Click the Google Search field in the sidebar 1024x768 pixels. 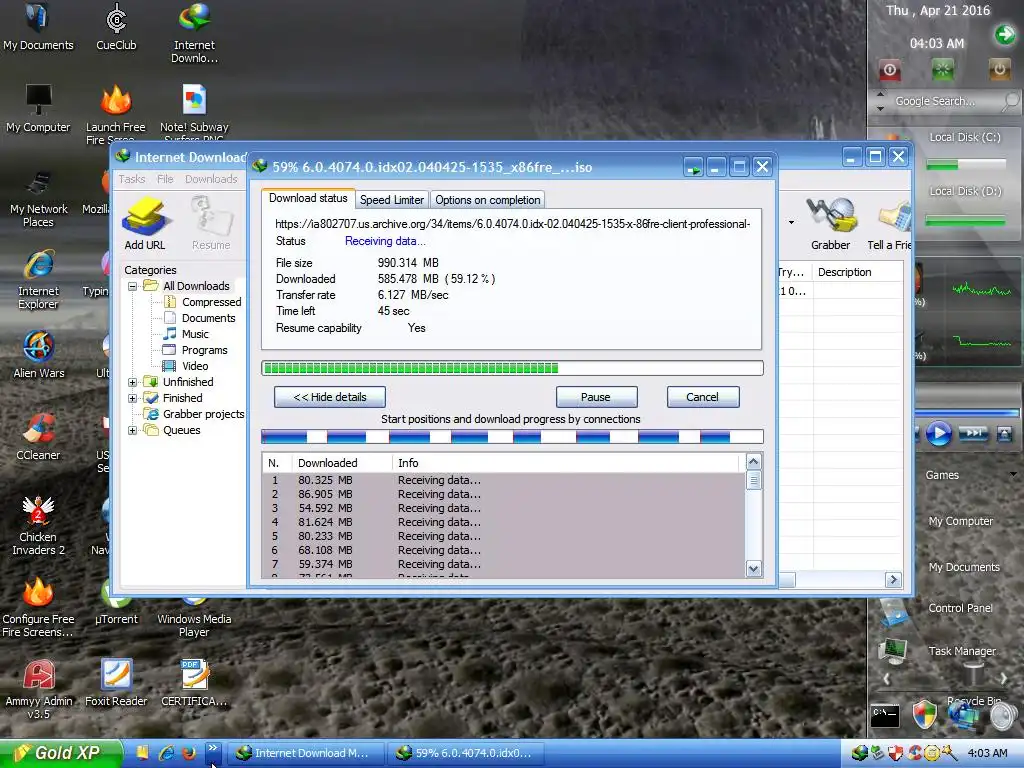click(945, 101)
